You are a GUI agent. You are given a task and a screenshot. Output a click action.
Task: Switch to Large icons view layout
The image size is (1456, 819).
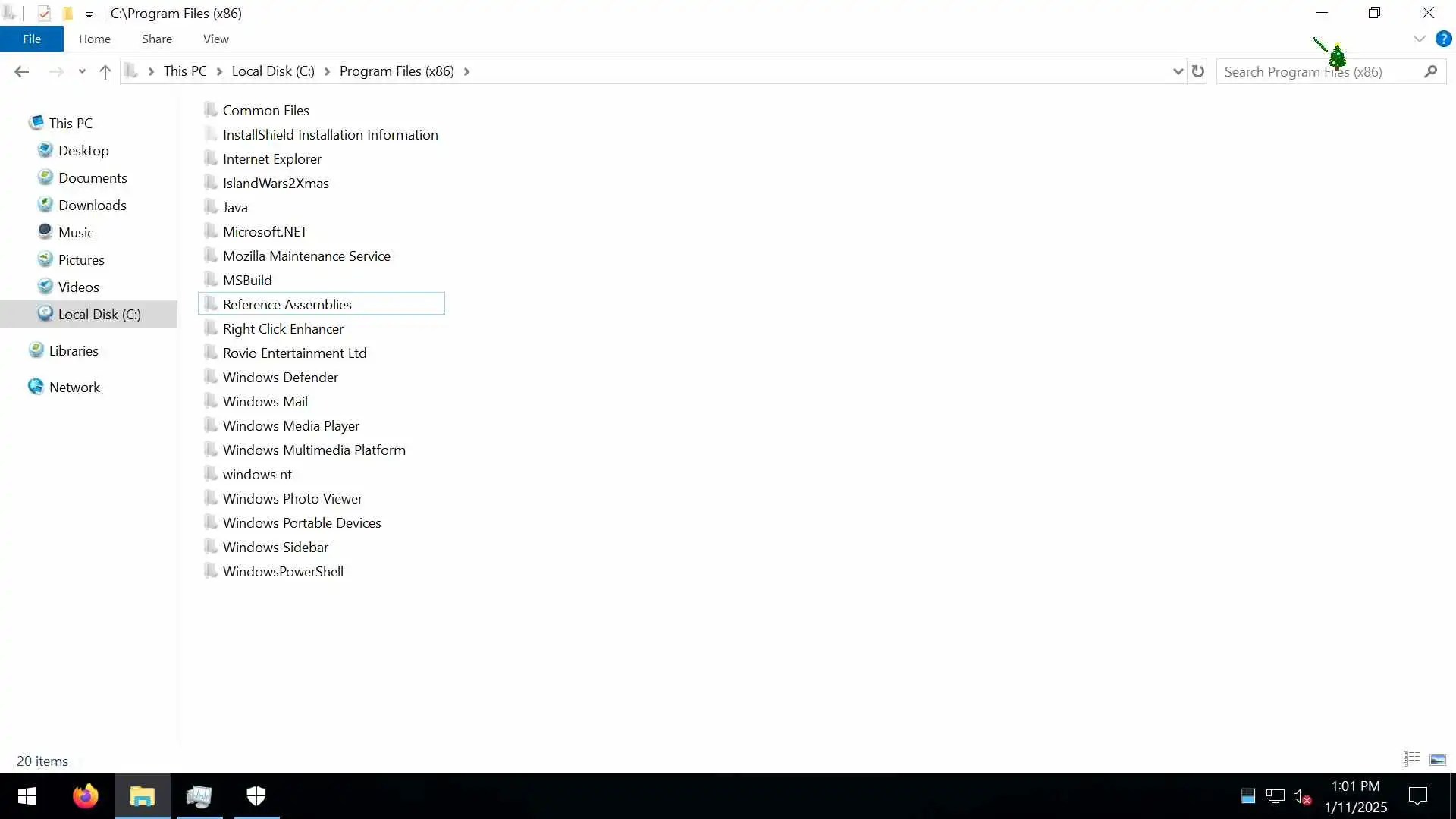1437,759
